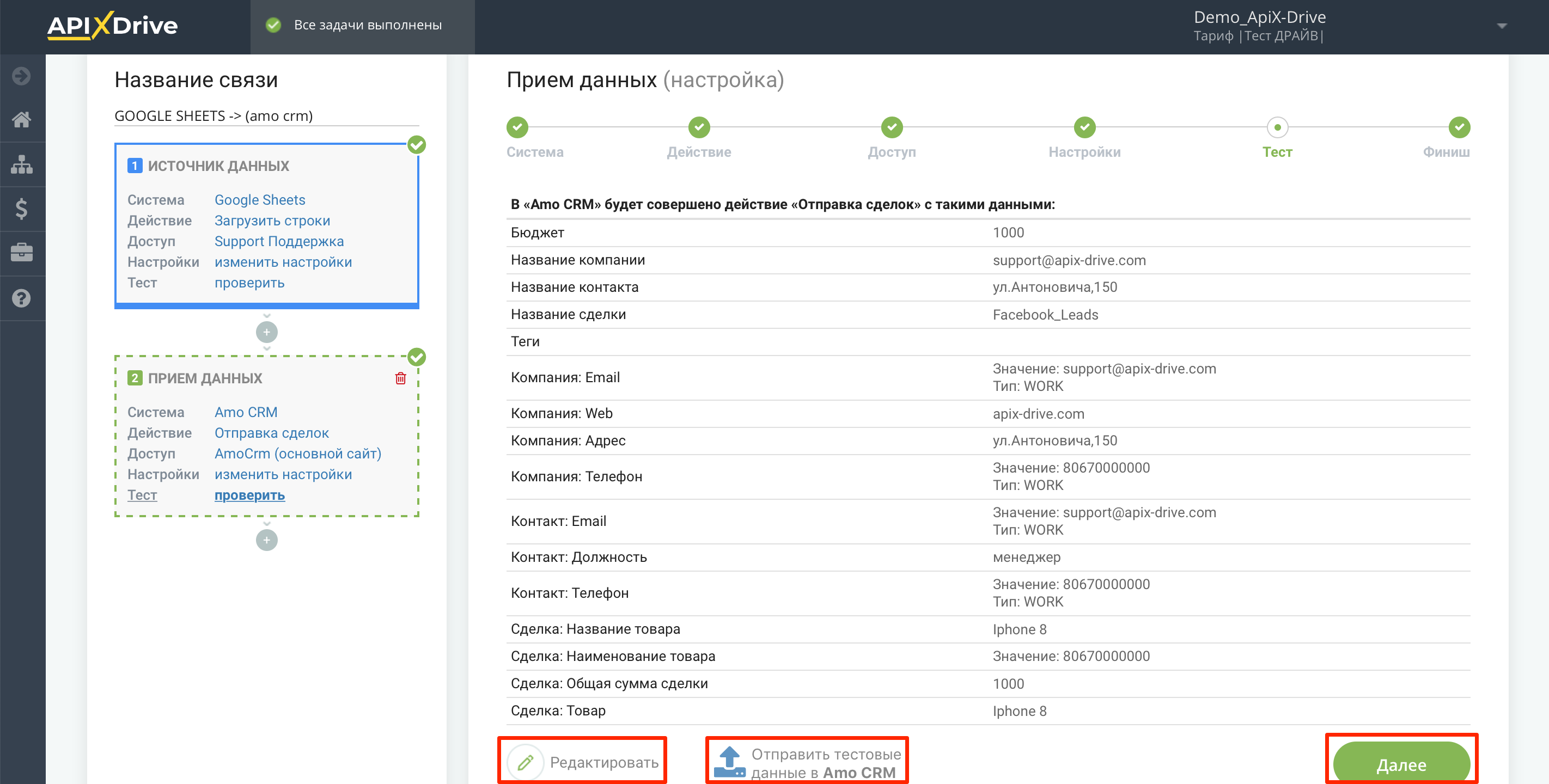
Task: Click the Контакт: Телефон row label
Action: point(570,593)
